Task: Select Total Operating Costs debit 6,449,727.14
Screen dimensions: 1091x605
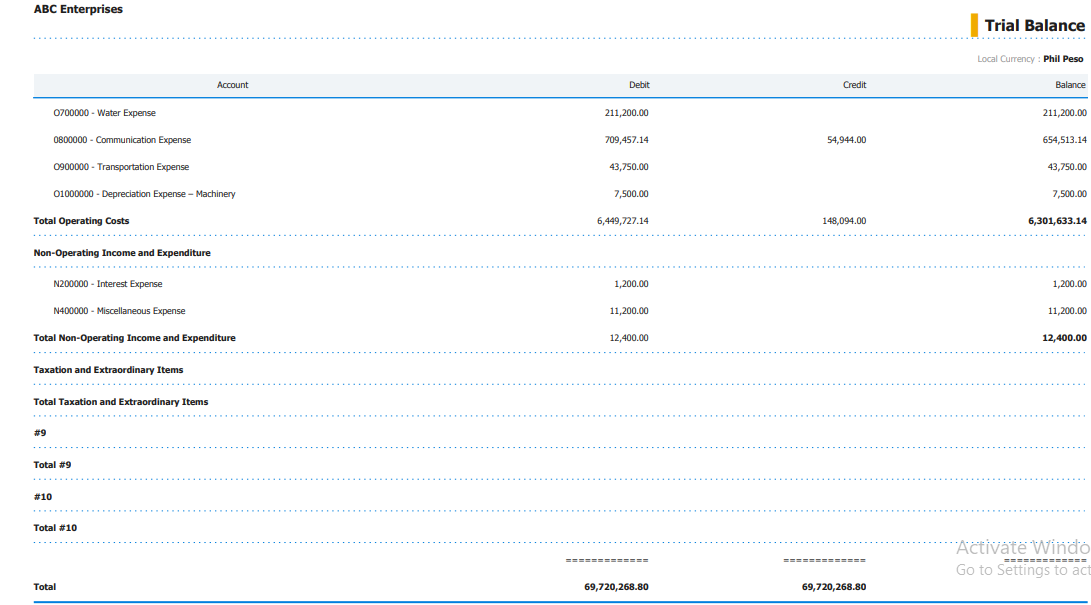Action: [622, 221]
